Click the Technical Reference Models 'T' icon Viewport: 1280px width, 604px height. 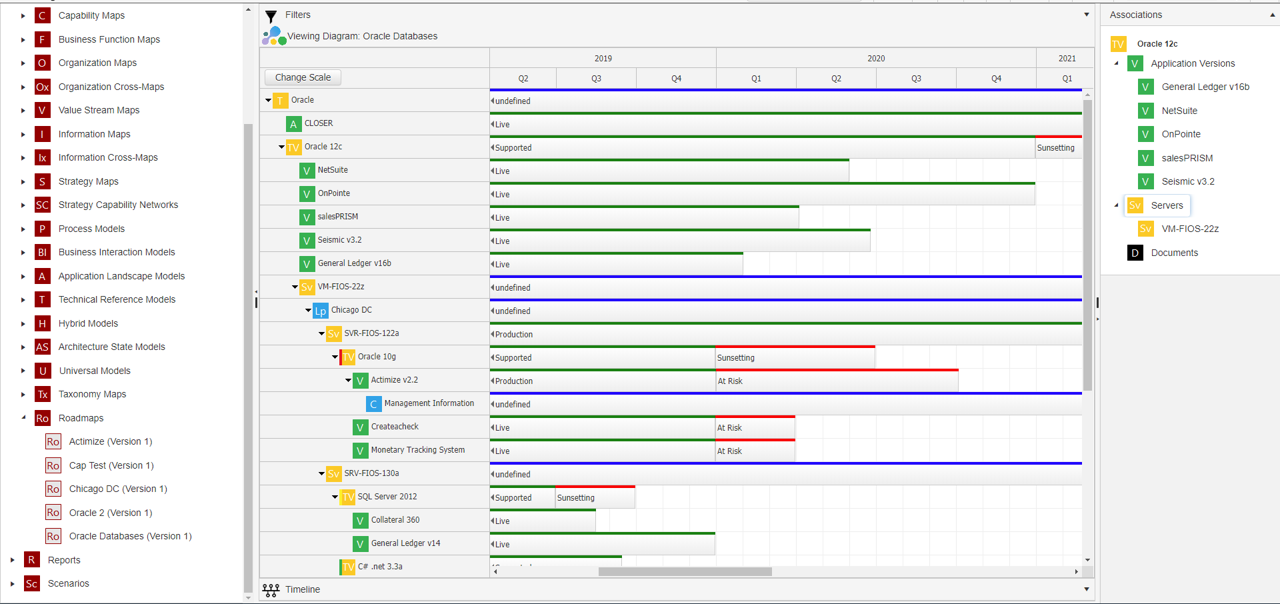tap(42, 299)
